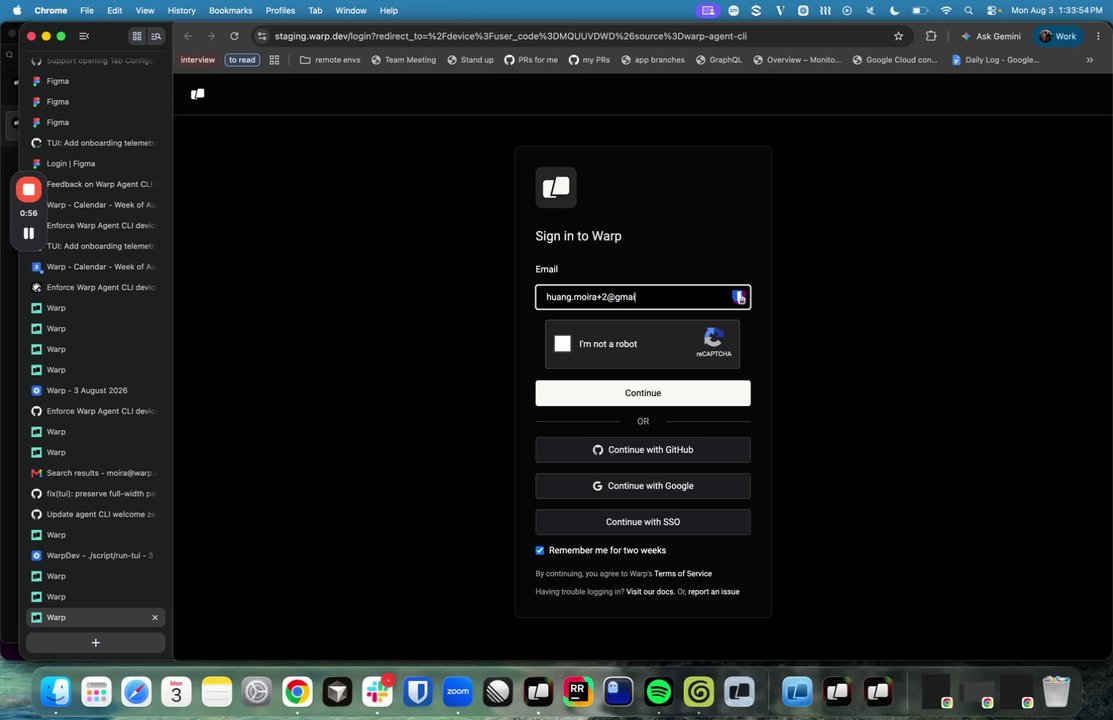1113x720 pixels.
Task: Choose Continue with Google
Action: point(642,486)
